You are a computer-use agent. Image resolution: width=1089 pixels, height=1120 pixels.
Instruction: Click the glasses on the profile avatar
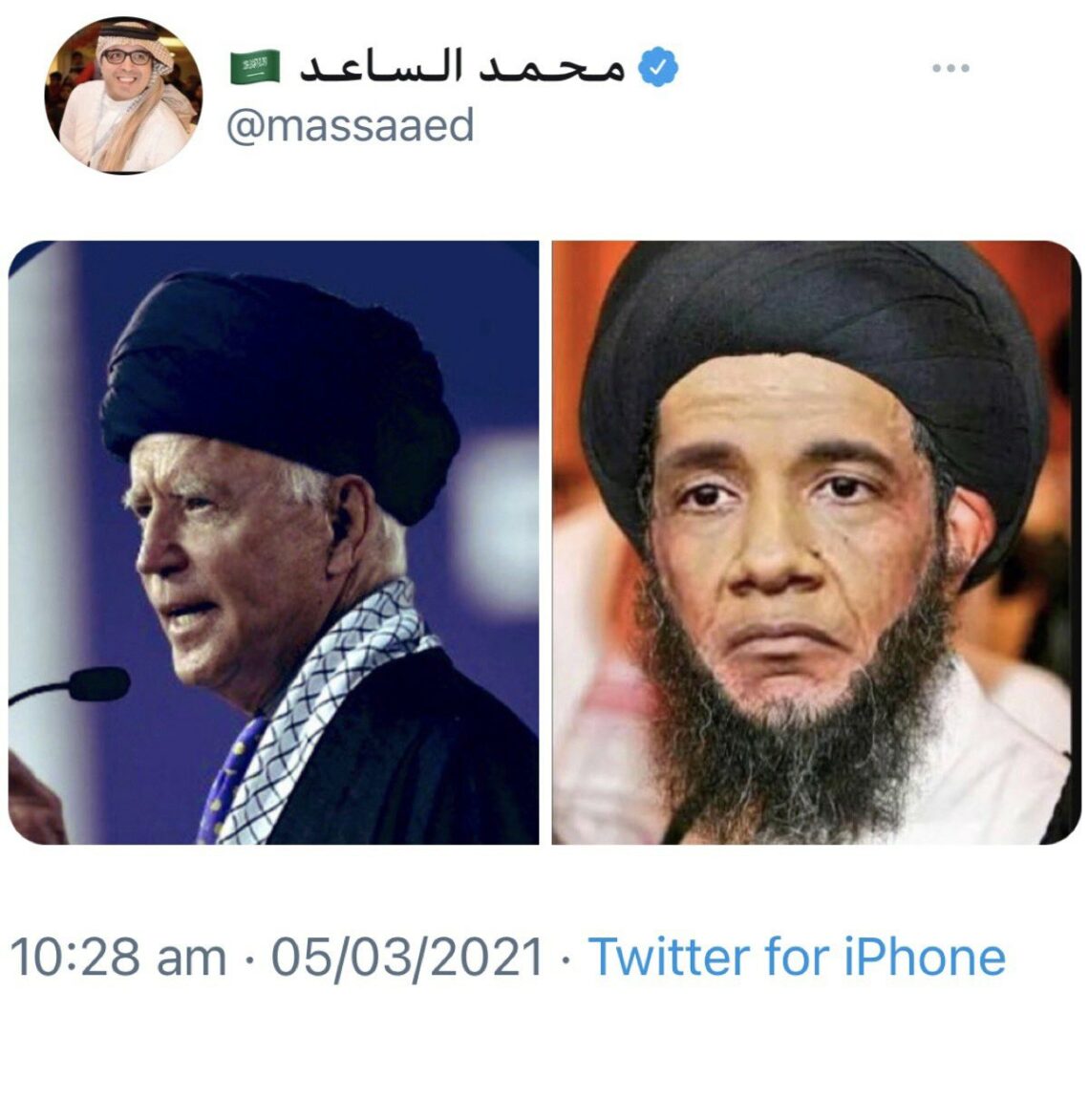click(x=126, y=57)
